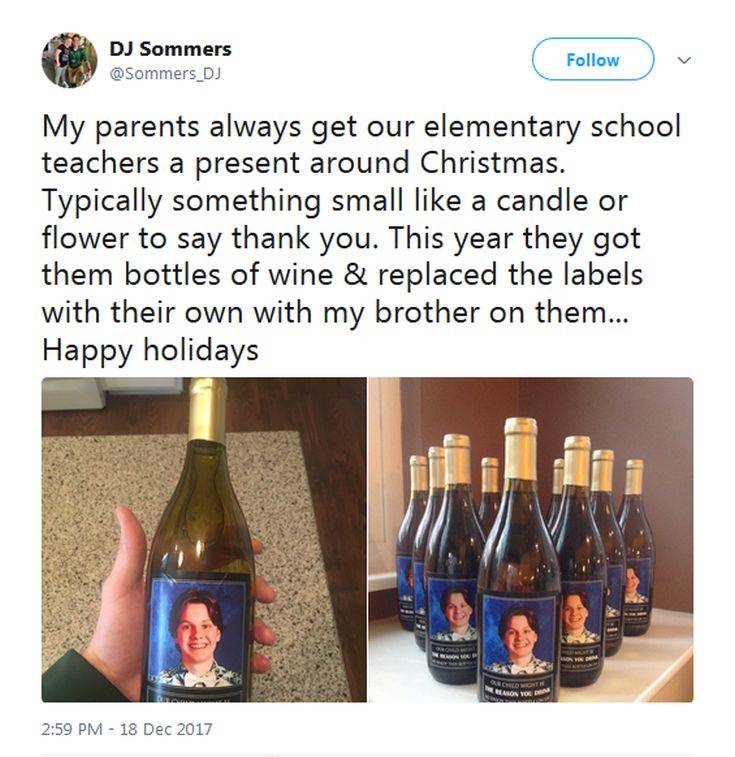Open the @Sommers_DJ handle link
Viewport: 735px width, 757px height.
click(x=164, y=71)
